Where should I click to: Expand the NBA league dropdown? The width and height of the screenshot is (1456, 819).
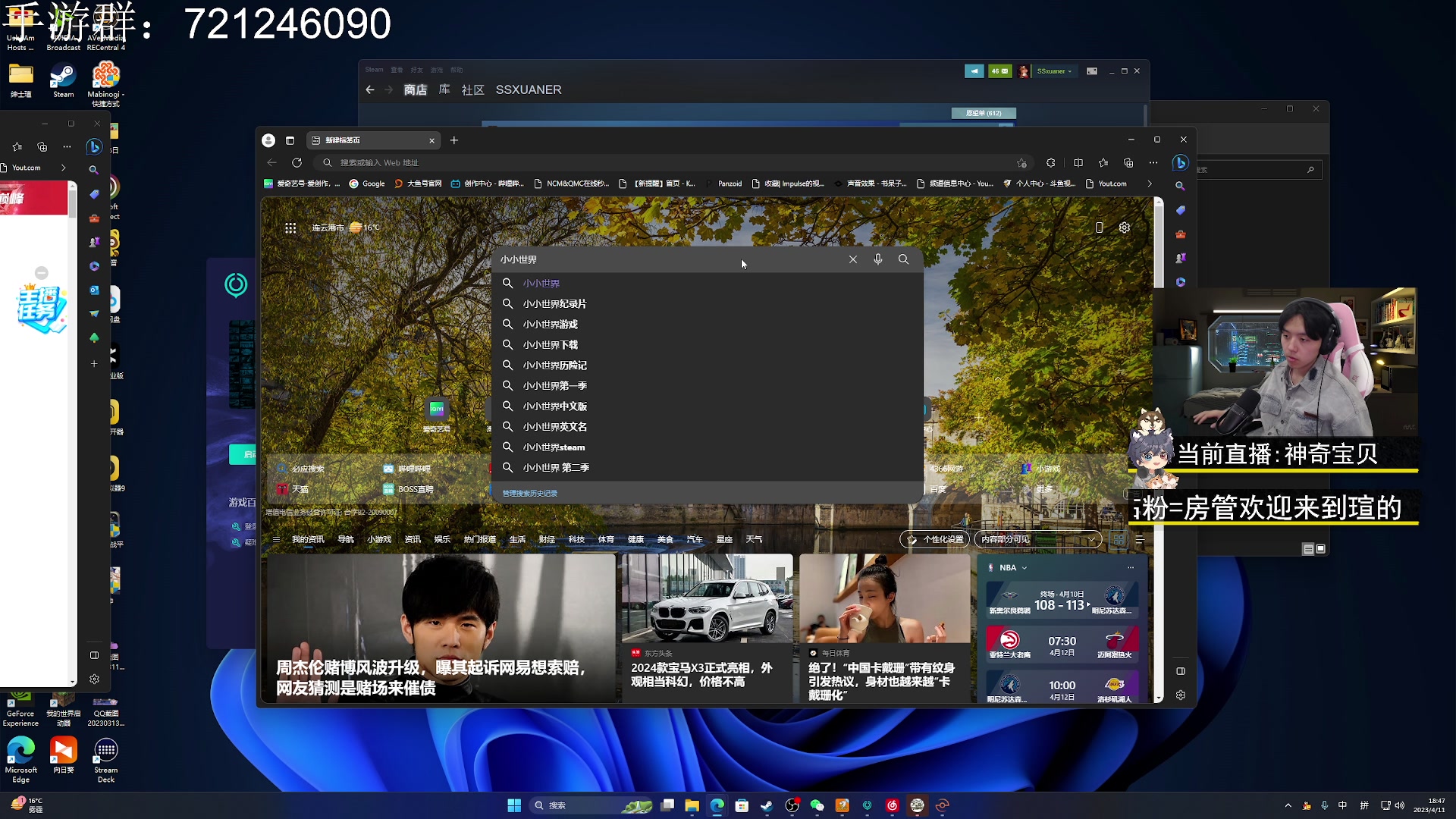point(1025,568)
